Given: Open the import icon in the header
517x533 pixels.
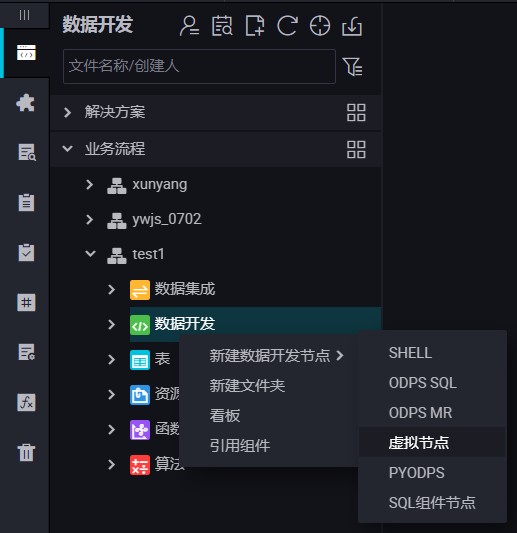Looking at the screenshot, I should 352,26.
